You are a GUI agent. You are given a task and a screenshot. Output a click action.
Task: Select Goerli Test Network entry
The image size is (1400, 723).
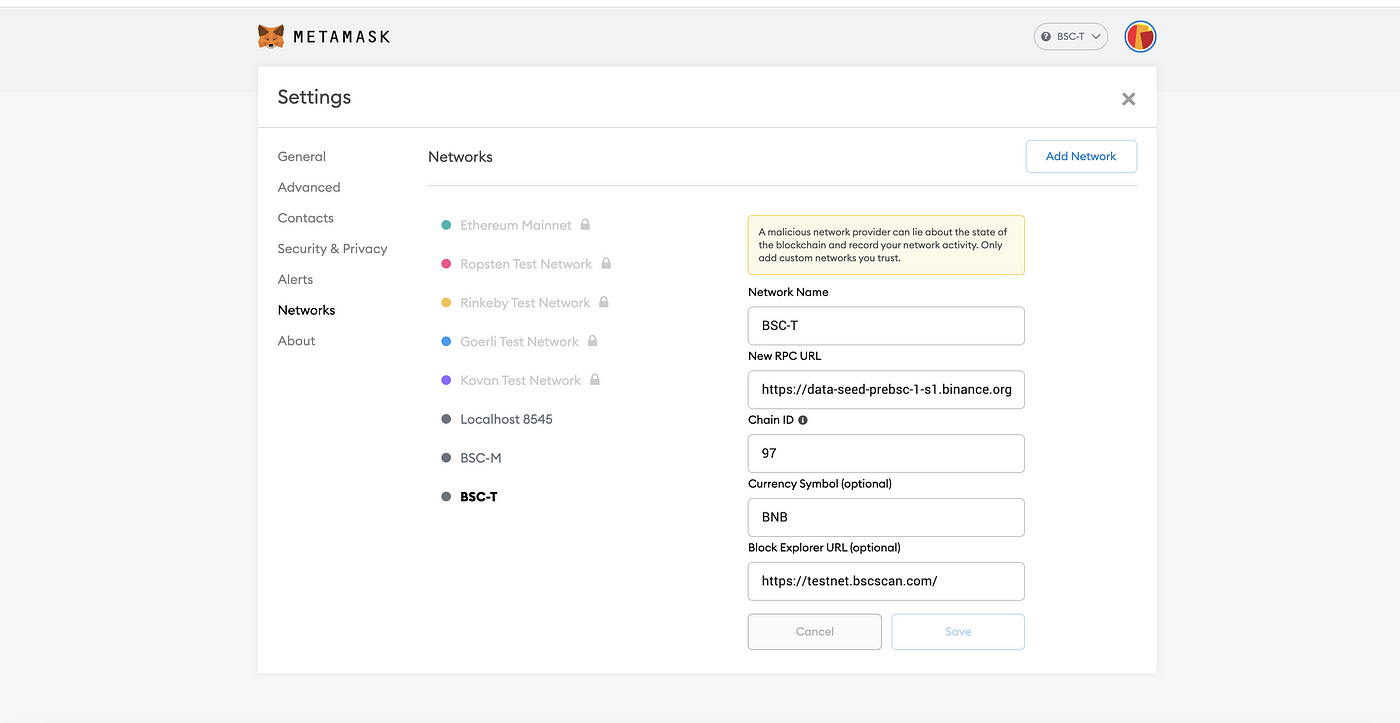519,342
